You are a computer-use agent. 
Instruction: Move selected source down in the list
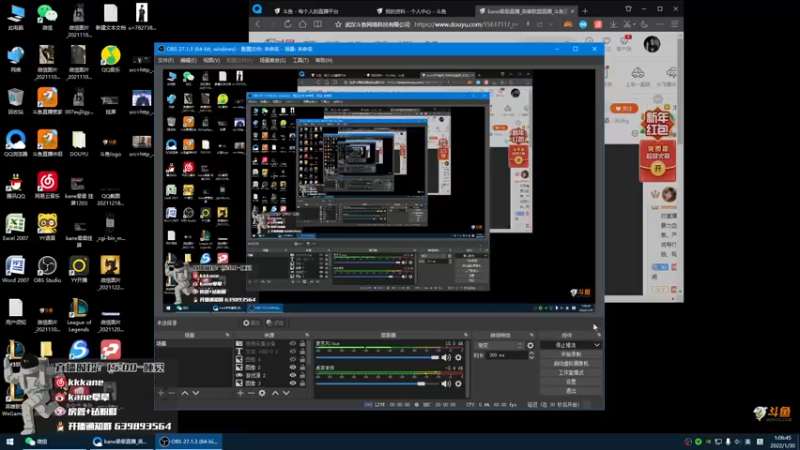[x=286, y=393]
